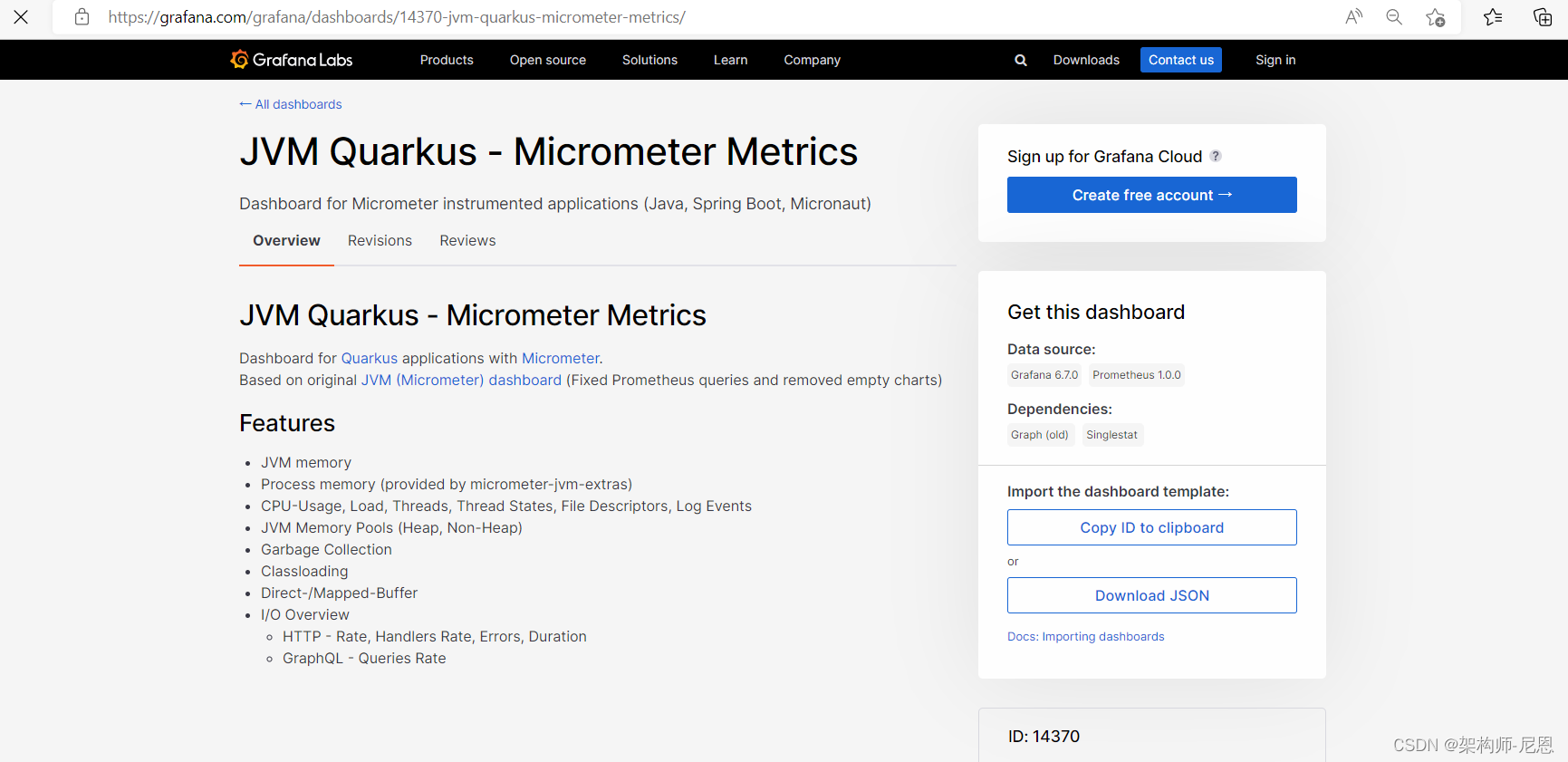Switch to the Reviews tab
Screen dimensions: 1568x762
point(467,240)
